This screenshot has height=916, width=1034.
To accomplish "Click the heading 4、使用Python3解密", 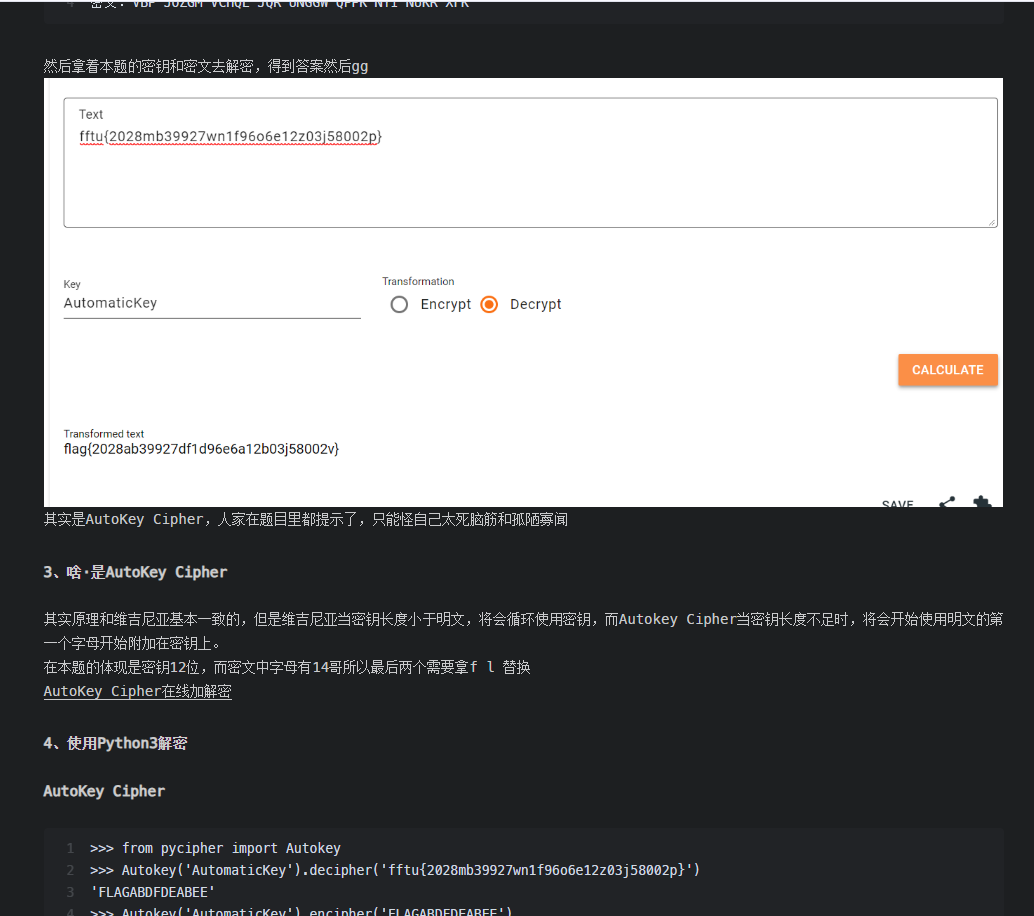I will (x=115, y=743).
